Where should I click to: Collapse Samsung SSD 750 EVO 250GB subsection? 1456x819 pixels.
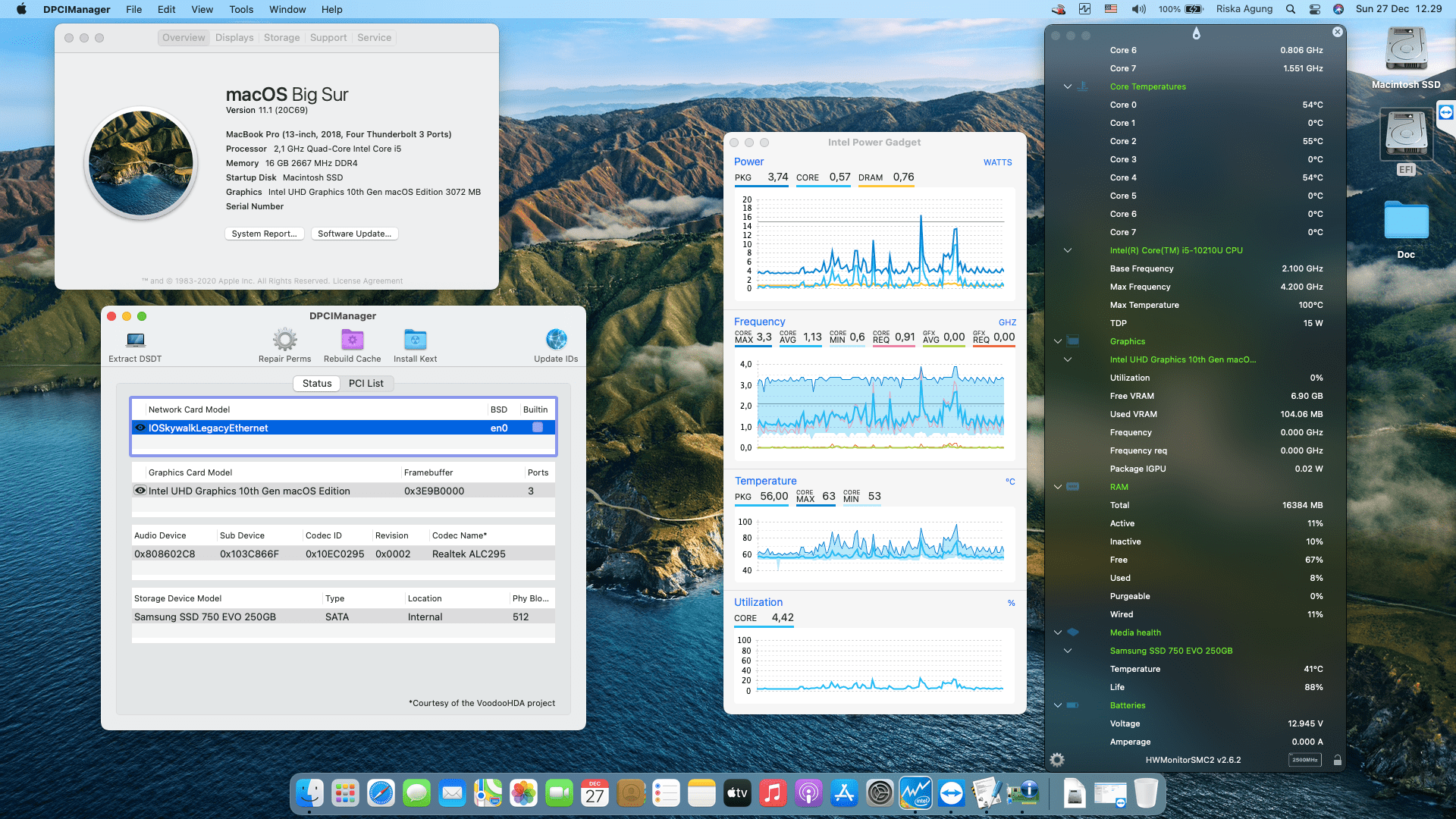[1068, 651]
